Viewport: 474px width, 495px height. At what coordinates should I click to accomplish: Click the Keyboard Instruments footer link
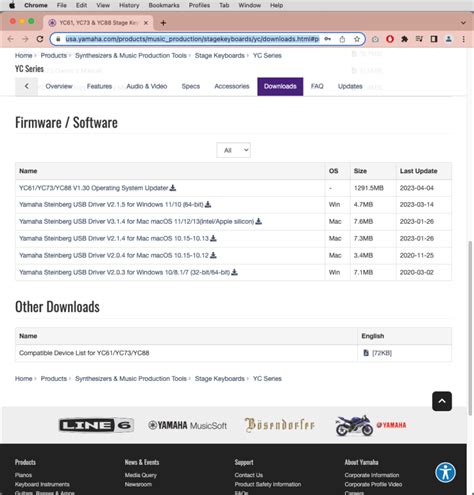(x=42, y=484)
